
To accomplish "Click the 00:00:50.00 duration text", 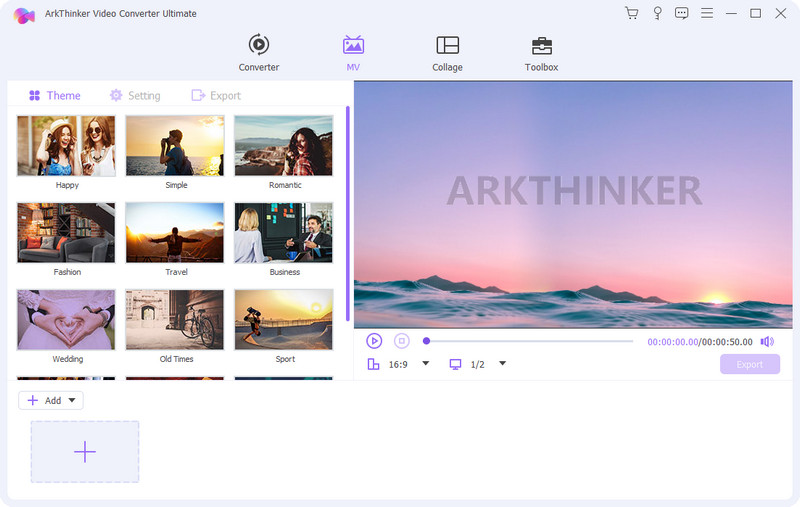I will [727, 342].
